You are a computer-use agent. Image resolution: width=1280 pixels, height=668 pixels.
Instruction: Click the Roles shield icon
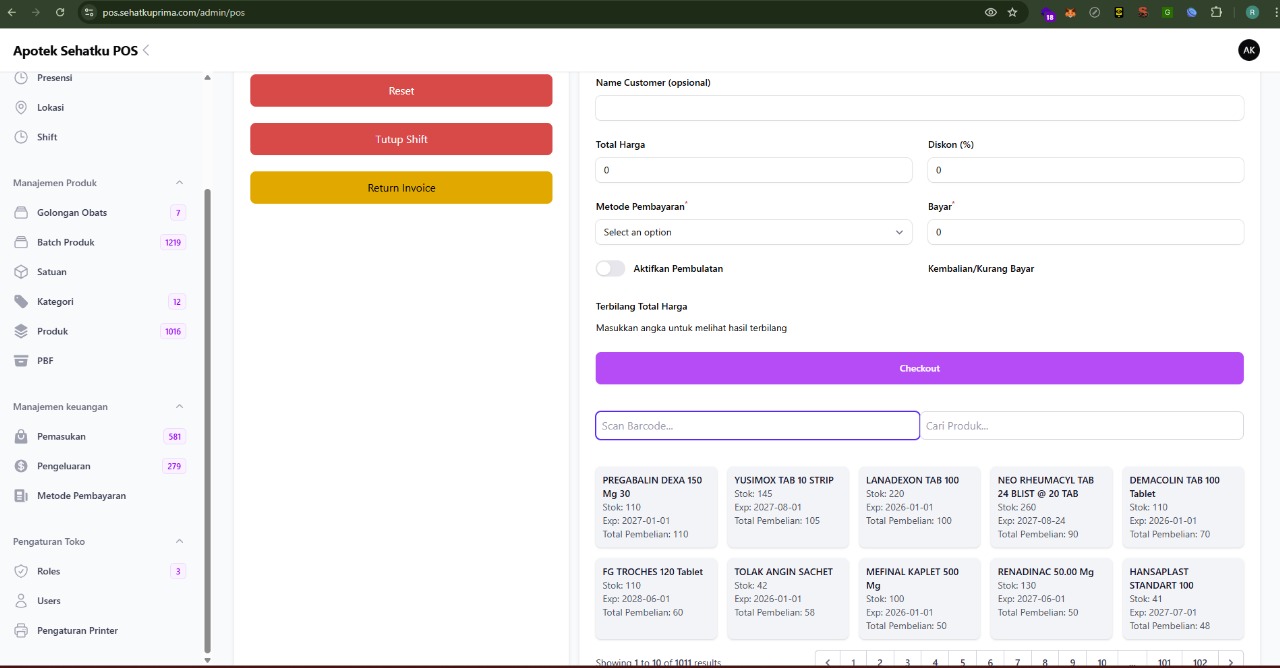(21, 571)
